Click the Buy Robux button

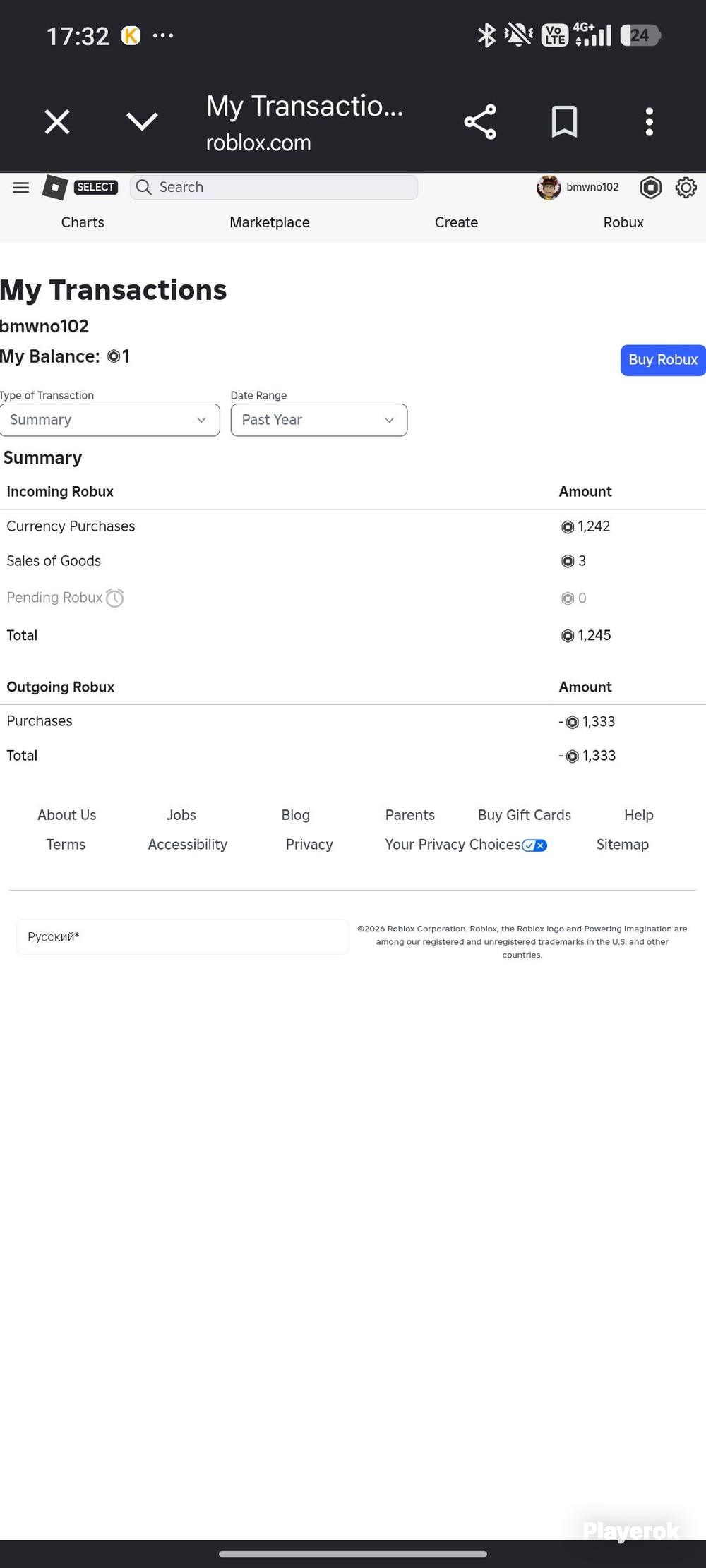(x=663, y=360)
